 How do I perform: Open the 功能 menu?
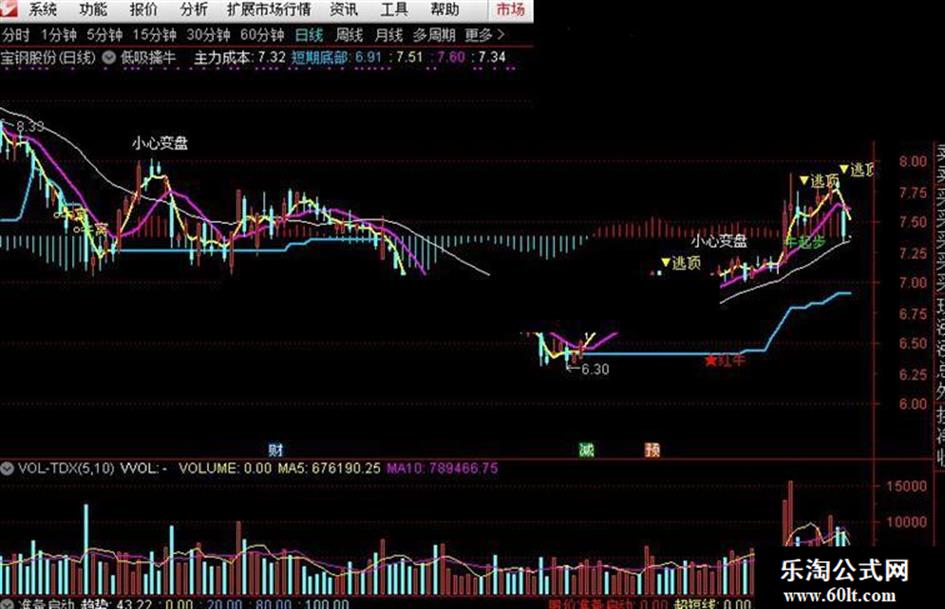(93, 10)
